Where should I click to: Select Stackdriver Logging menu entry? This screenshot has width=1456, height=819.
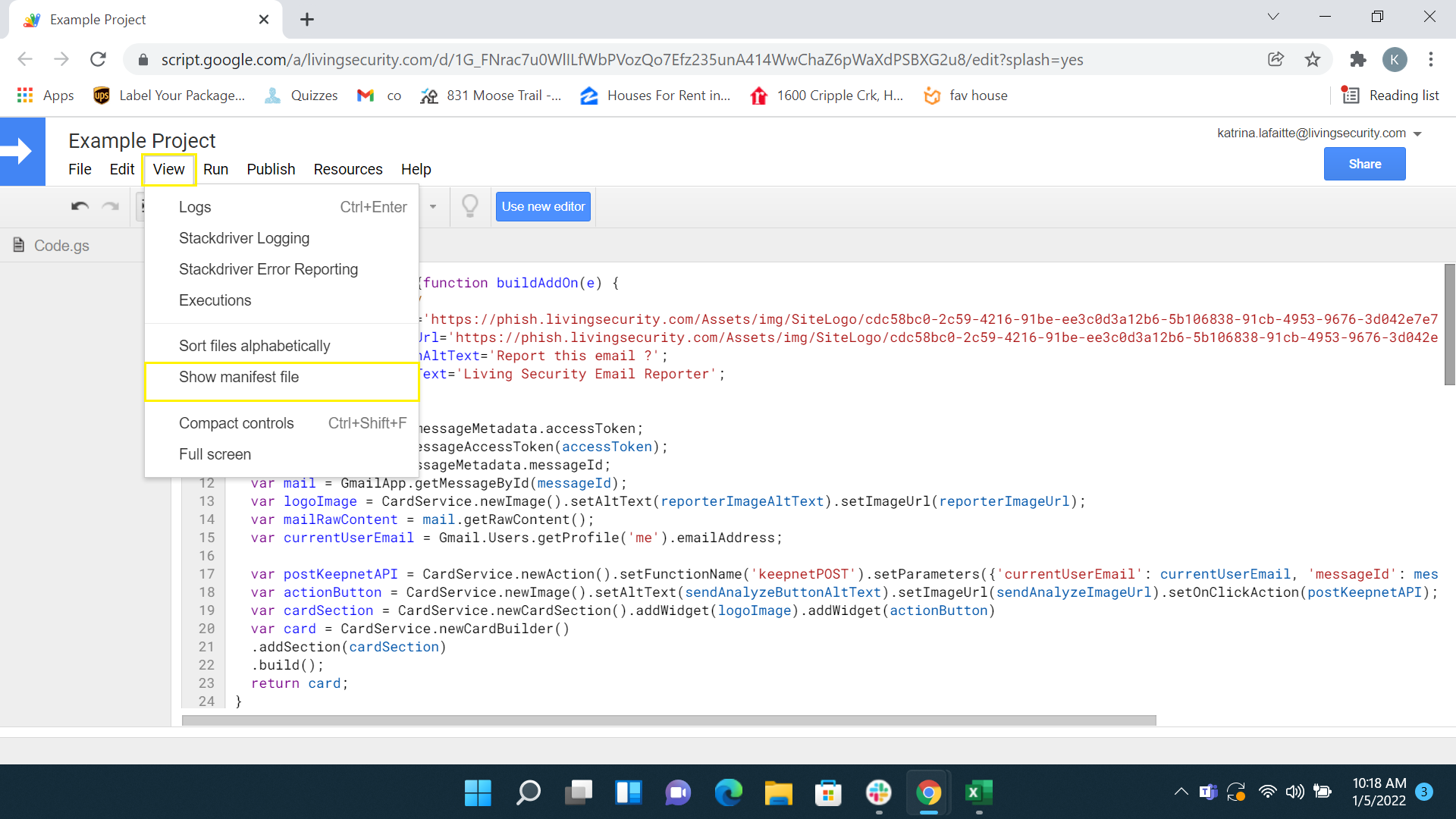coord(281,238)
